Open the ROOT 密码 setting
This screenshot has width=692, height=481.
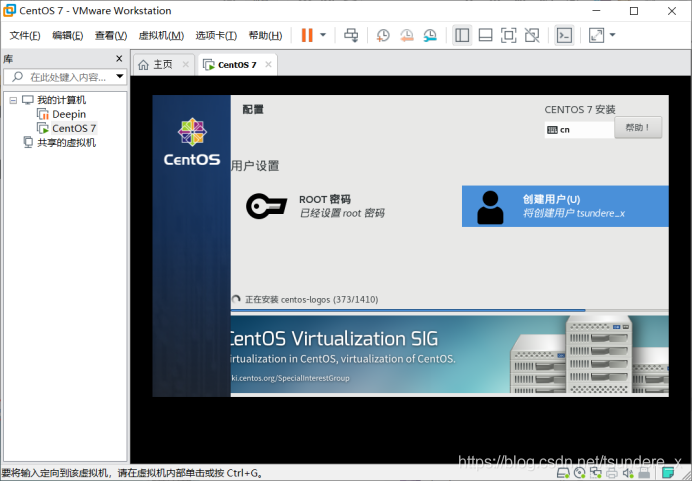(x=316, y=206)
